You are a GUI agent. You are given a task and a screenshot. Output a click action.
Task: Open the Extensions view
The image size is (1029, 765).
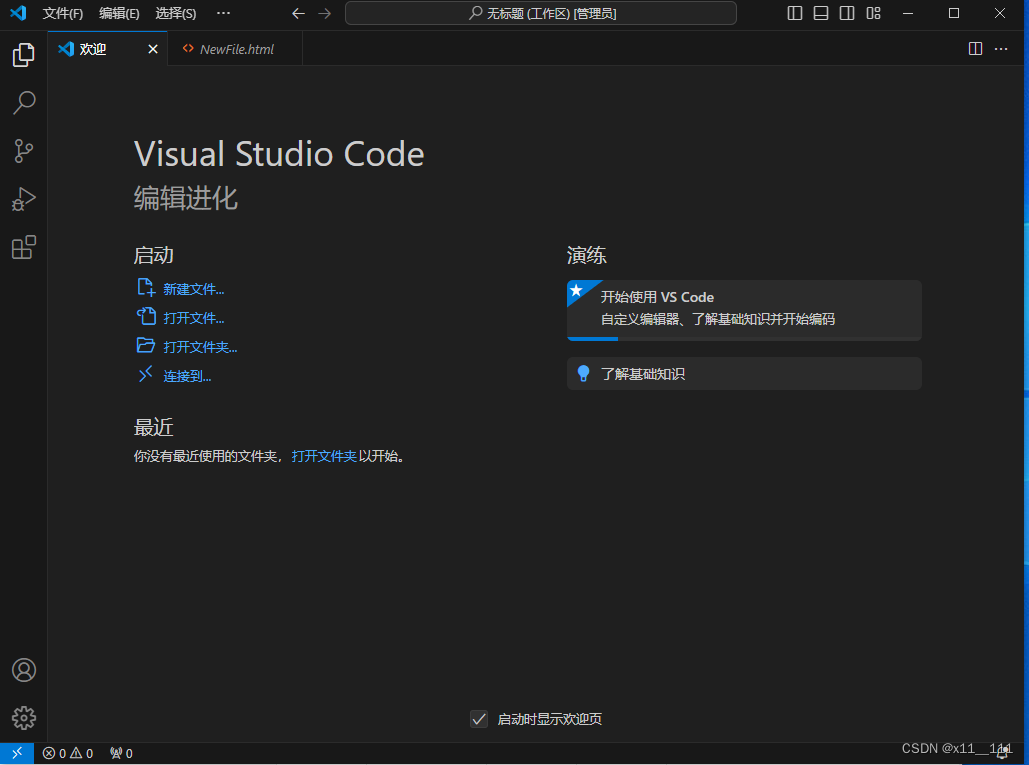click(x=24, y=247)
